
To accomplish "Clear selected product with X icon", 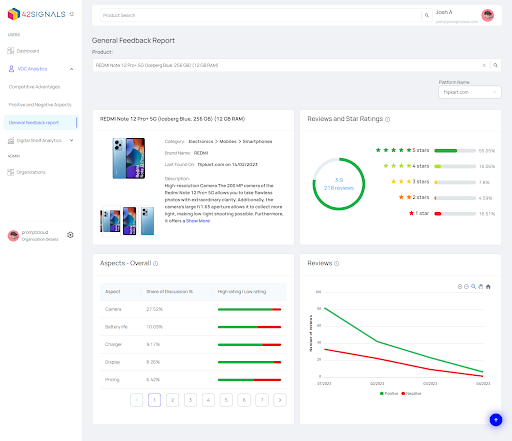I will [x=484, y=65].
